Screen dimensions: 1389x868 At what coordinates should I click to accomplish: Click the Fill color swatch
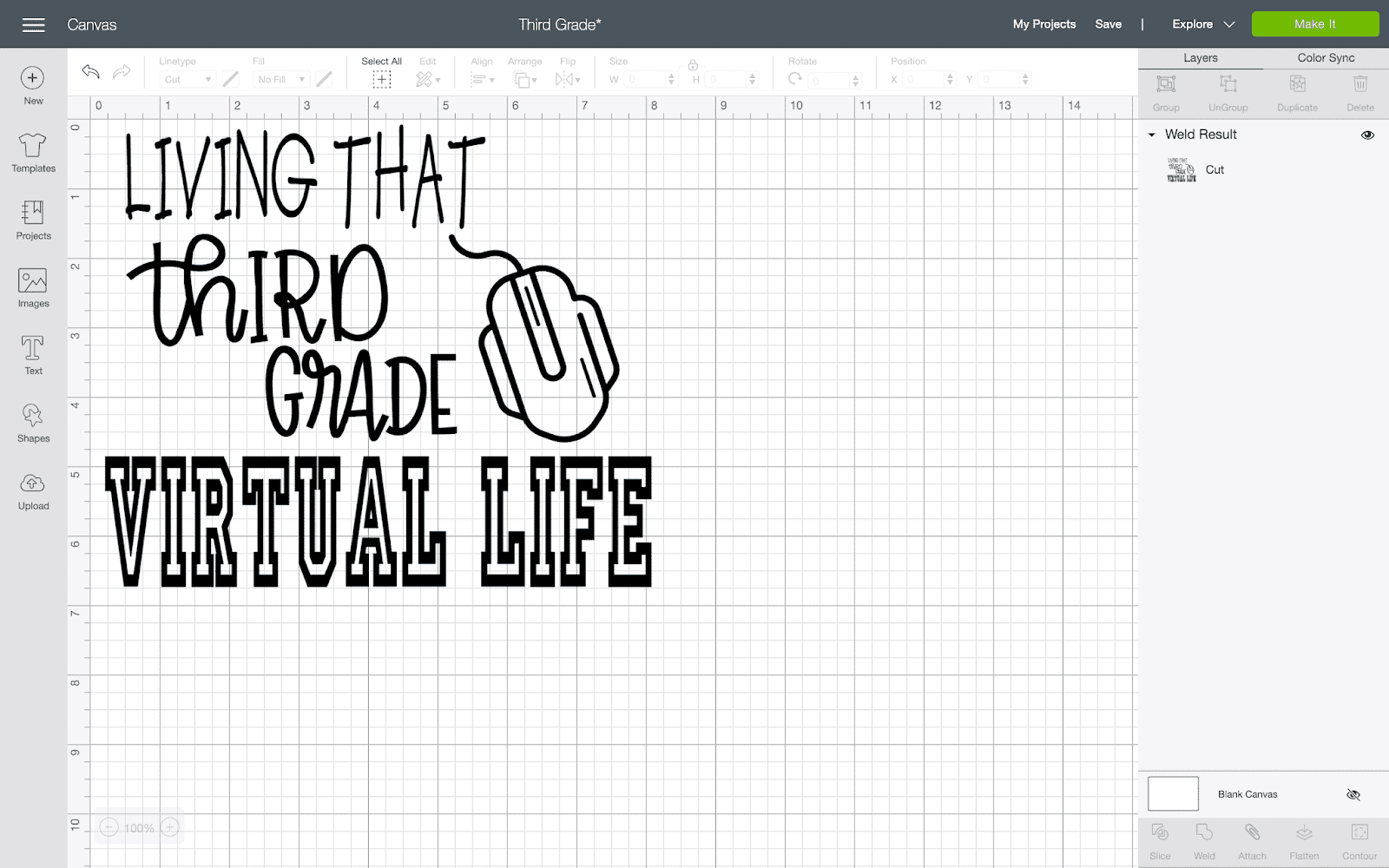tap(324, 79)
